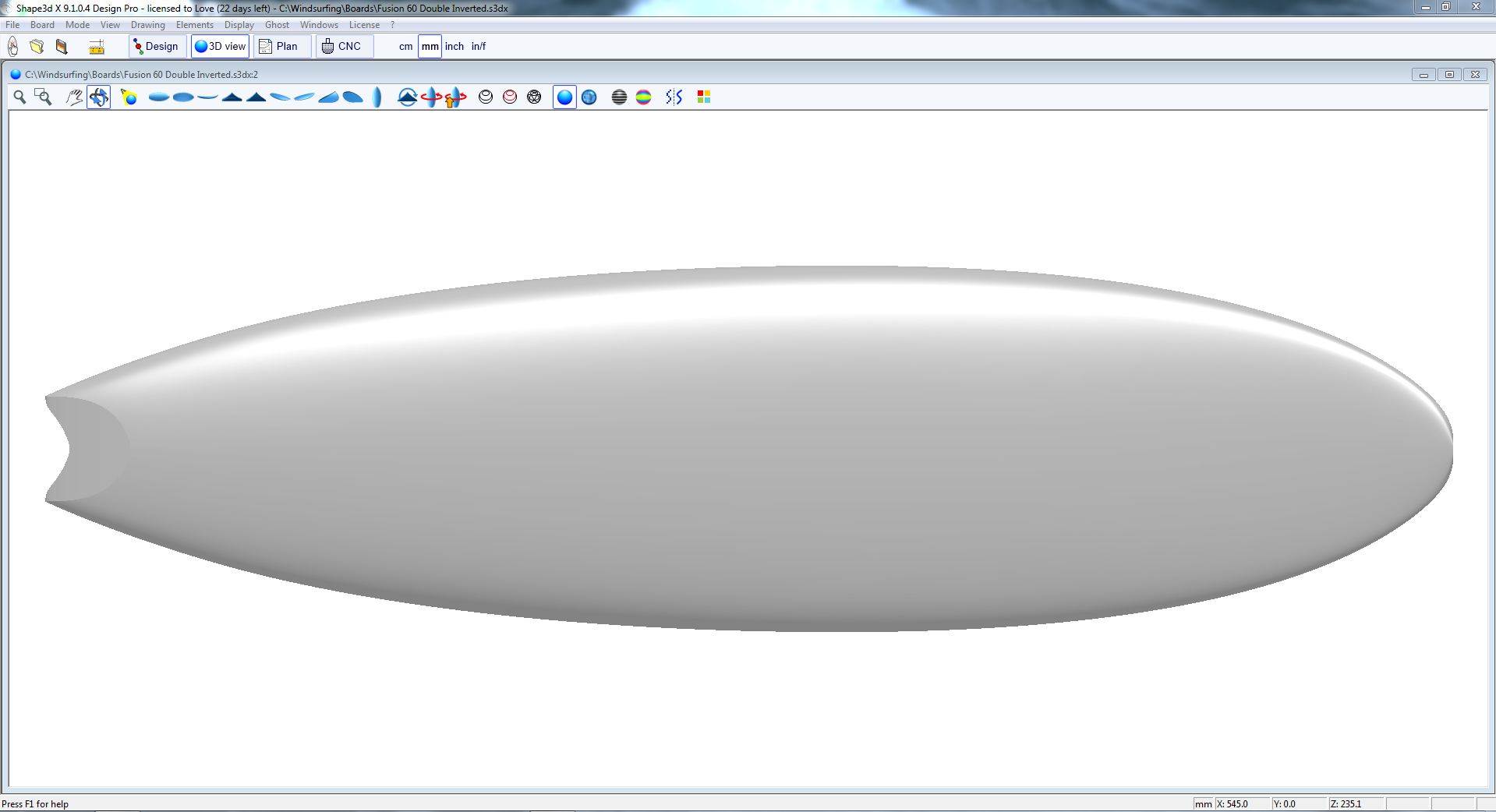The width and height of the screenshot is (1496, 812).
Task: Click the measuring ruler icon
Action: [x=97, y=47]
